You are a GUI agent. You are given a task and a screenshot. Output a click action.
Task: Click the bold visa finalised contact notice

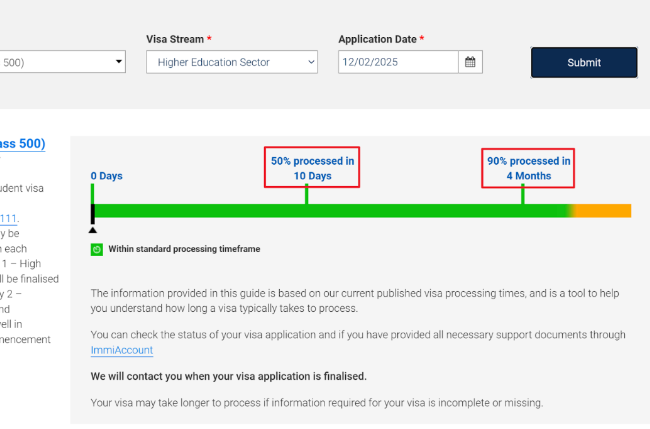tap(228, 377)
